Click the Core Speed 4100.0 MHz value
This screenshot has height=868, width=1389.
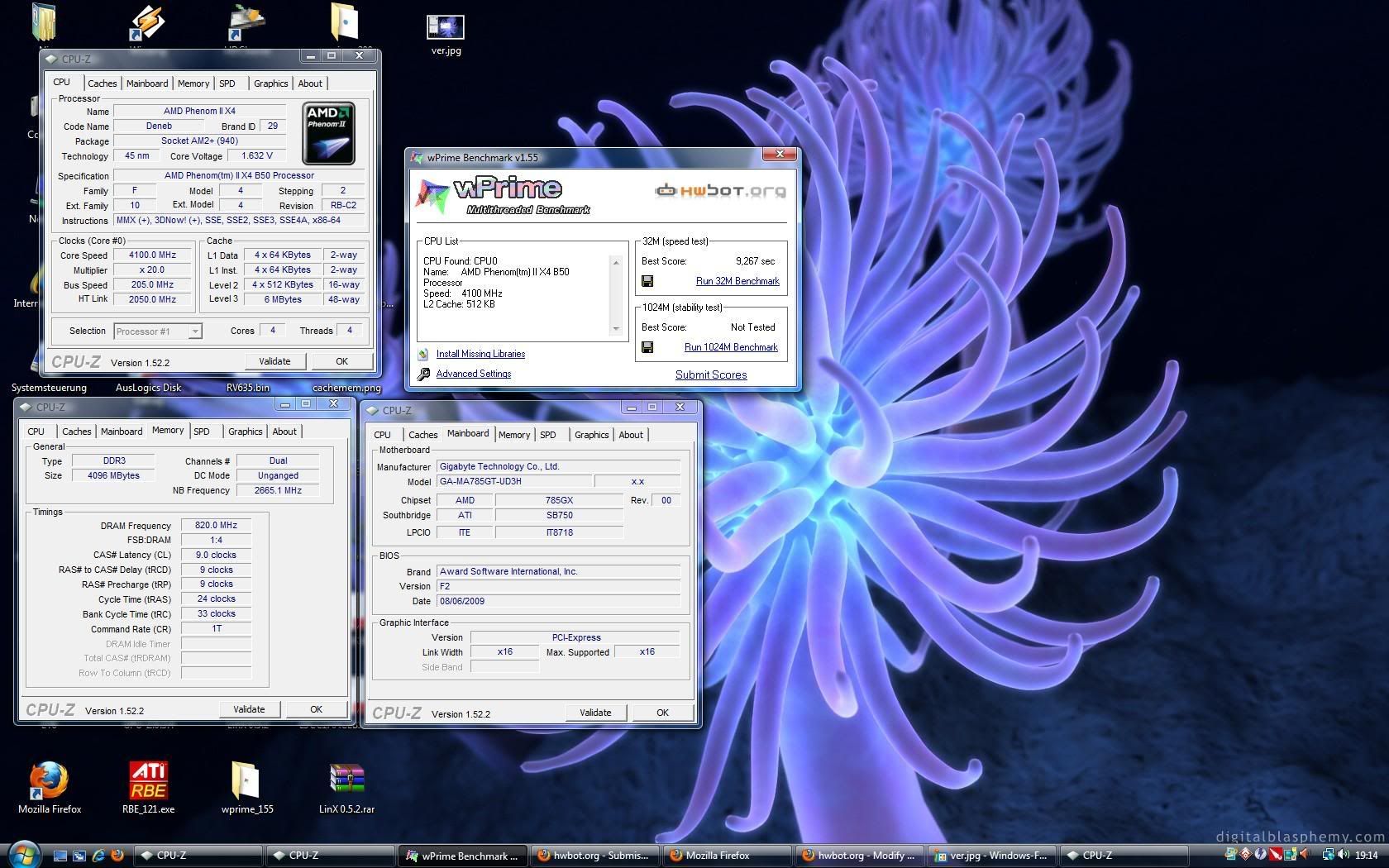click(152, 255)
